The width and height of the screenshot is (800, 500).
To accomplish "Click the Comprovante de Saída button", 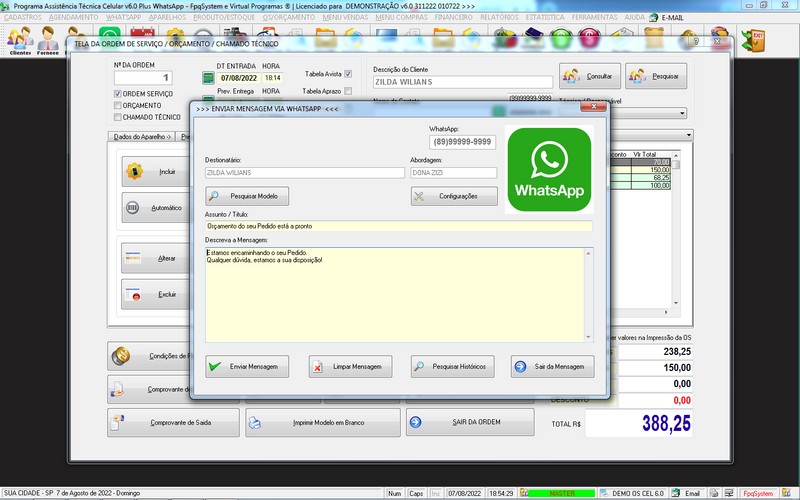I will pyautogui.click(x=173, y=422).
